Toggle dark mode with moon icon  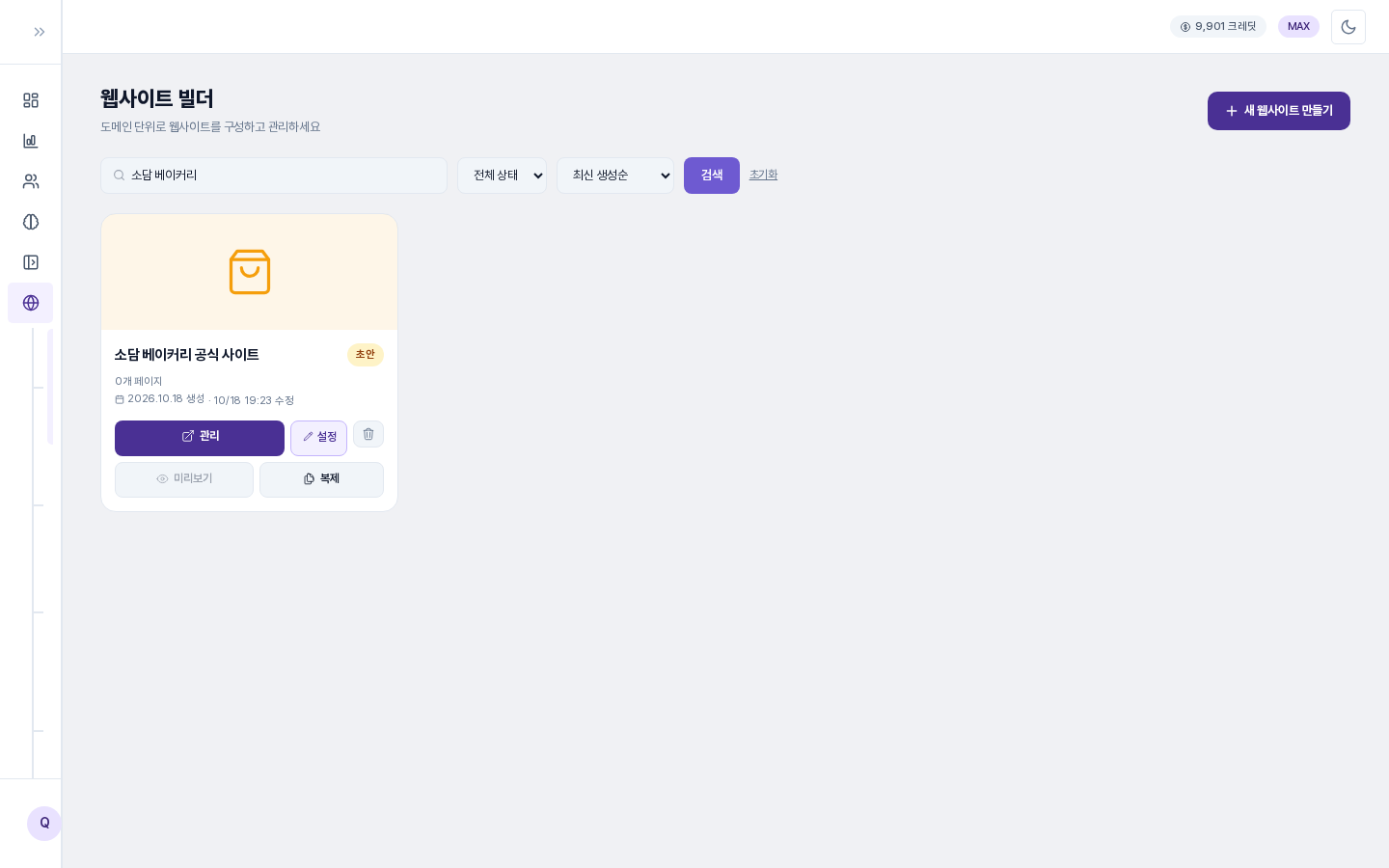(1348, 27)
